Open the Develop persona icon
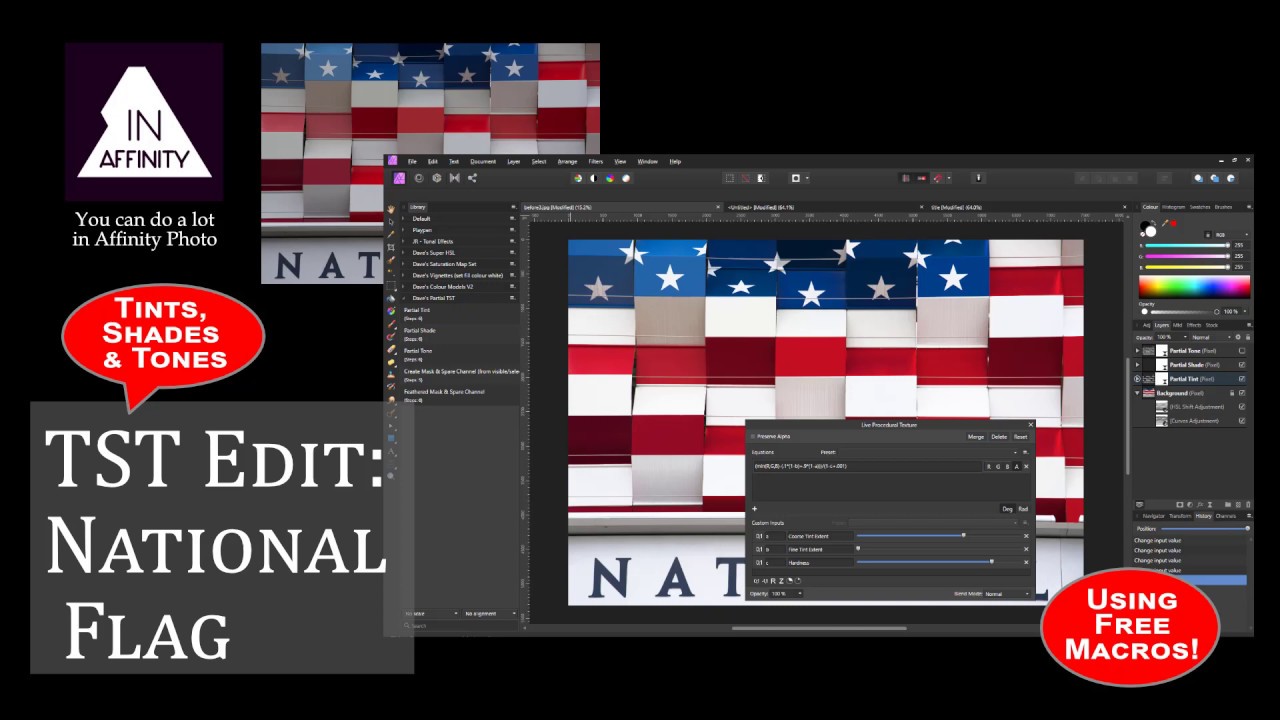The image size is (1280, 720). click(x=437, y=178)
